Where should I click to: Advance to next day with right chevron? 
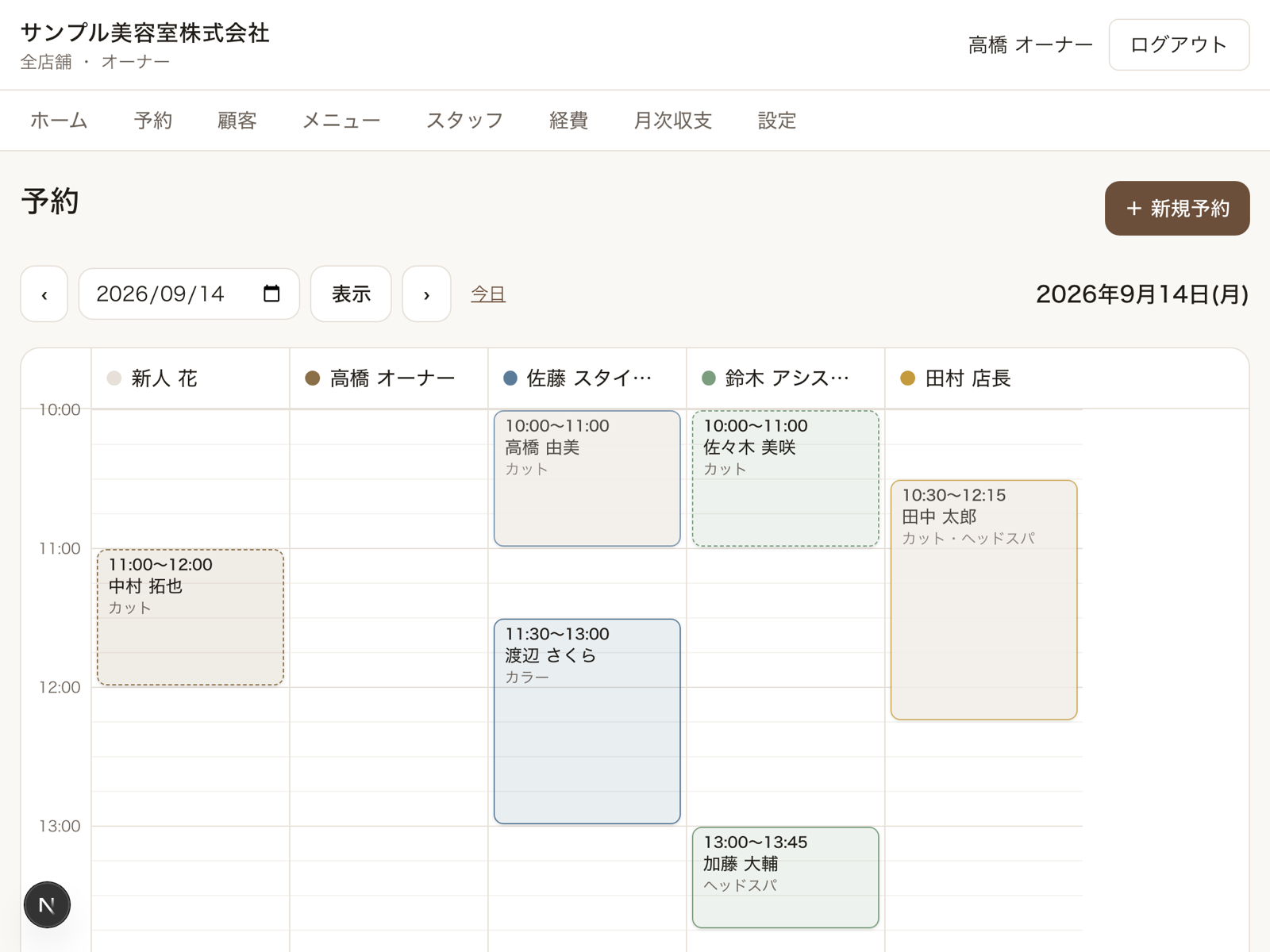[x=426, y=294]
